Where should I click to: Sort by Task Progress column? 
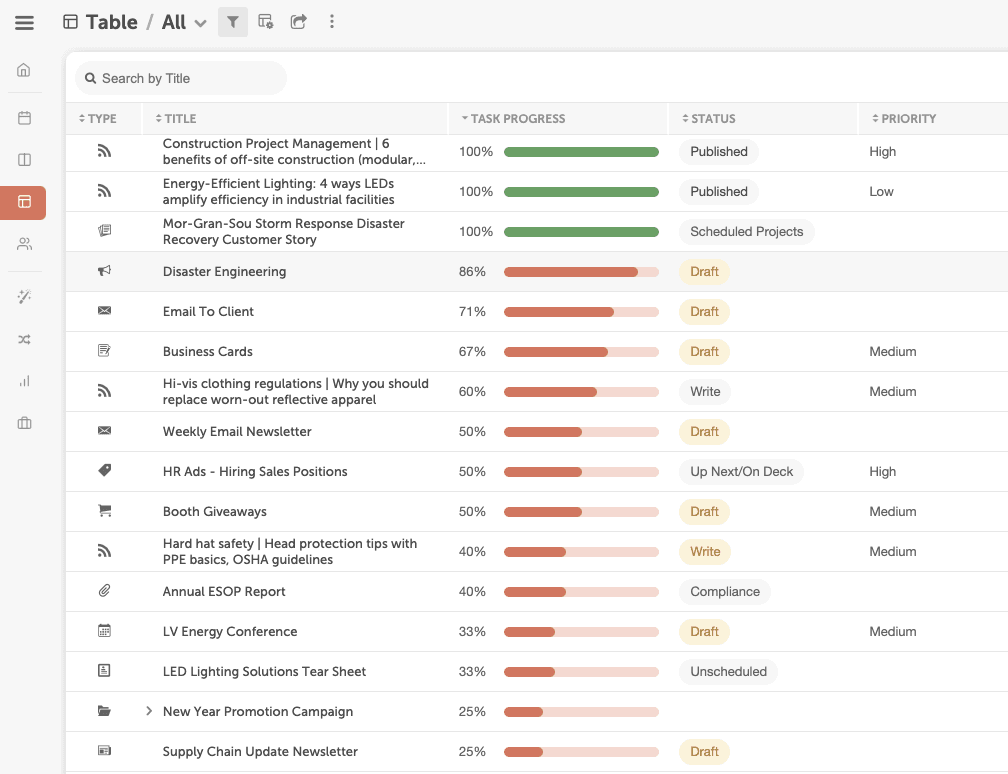[x=517, y=118]
